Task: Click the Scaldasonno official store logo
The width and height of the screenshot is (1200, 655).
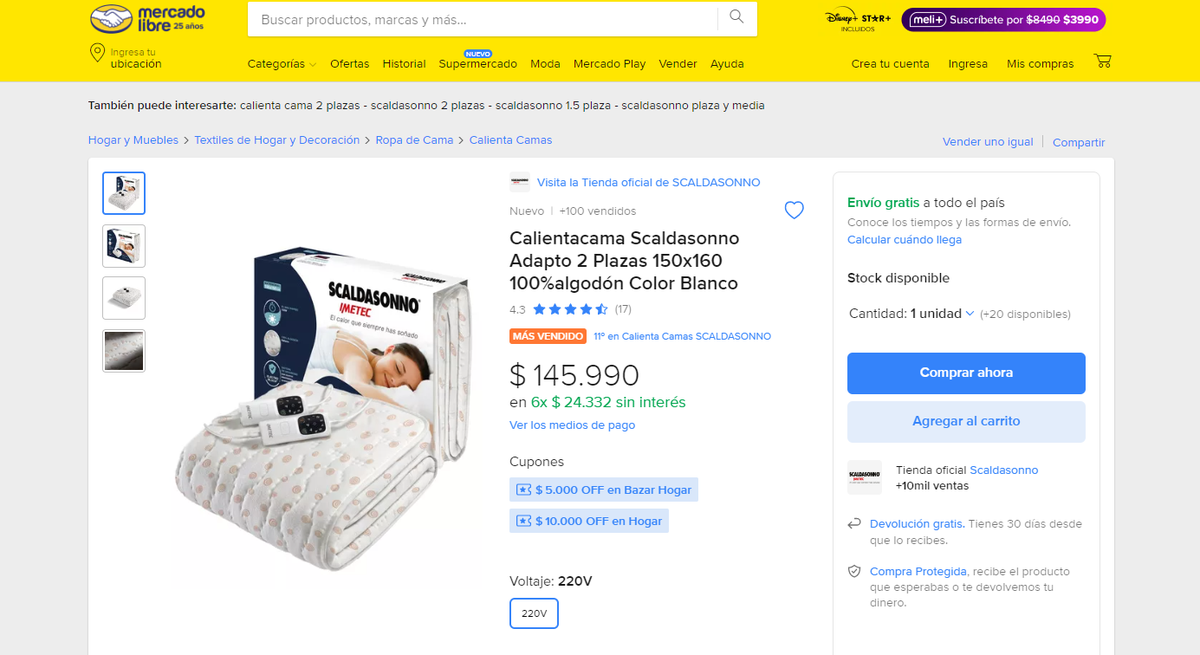Action: pyautogui.click(x=864, y=477)
